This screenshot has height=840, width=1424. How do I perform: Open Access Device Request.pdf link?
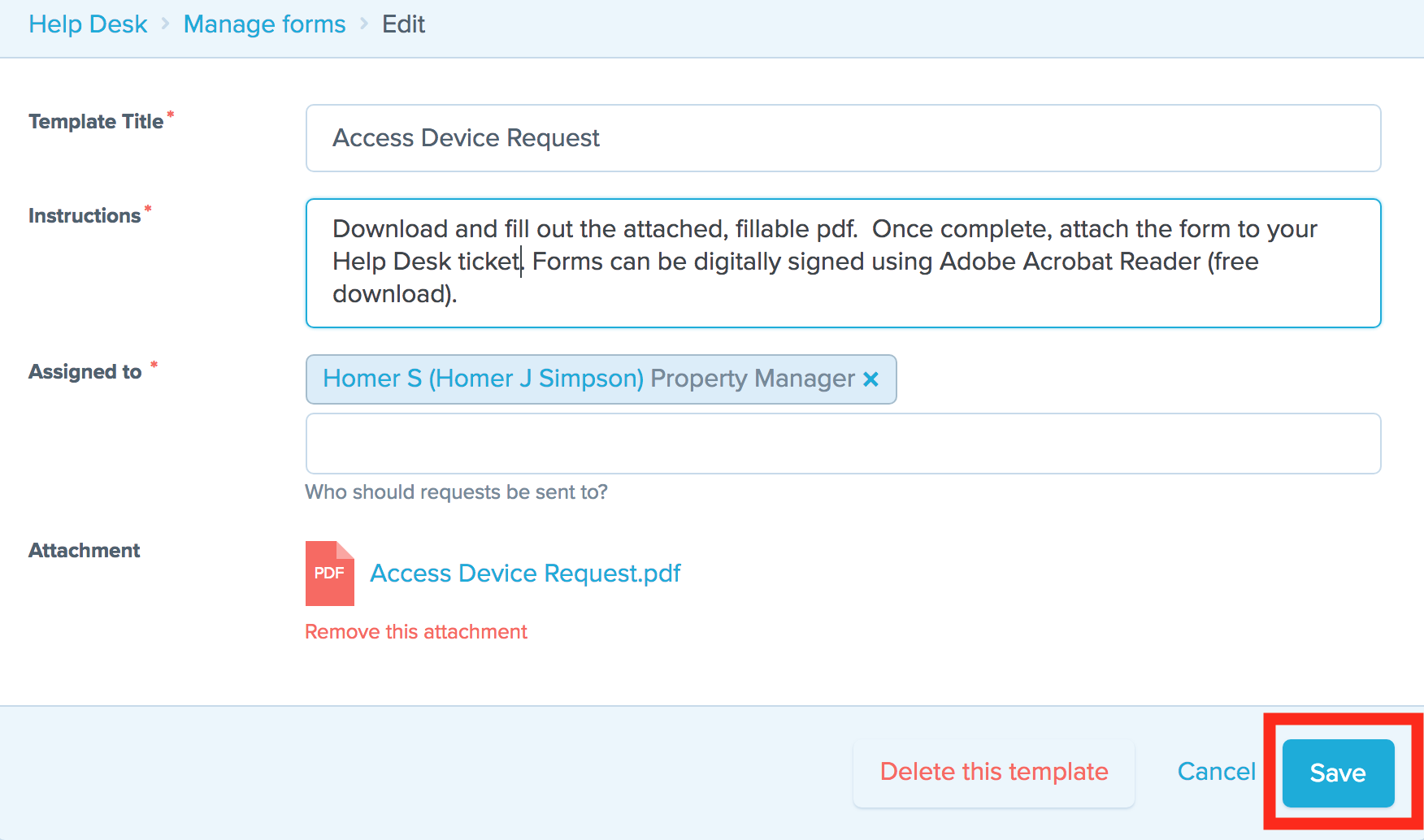point(526,574)
